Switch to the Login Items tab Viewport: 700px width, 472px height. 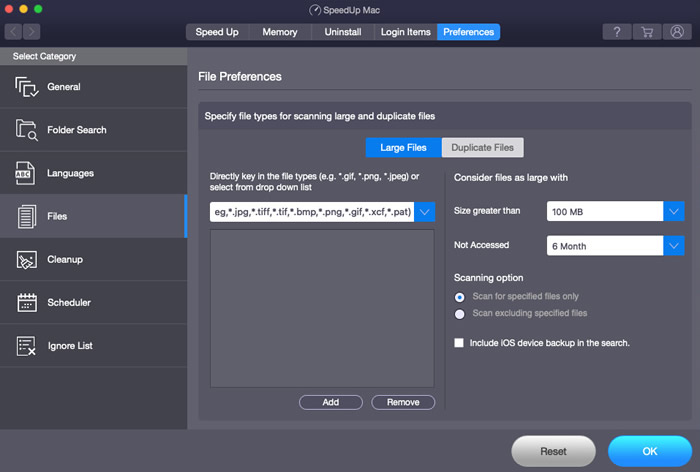click(405, 32)
